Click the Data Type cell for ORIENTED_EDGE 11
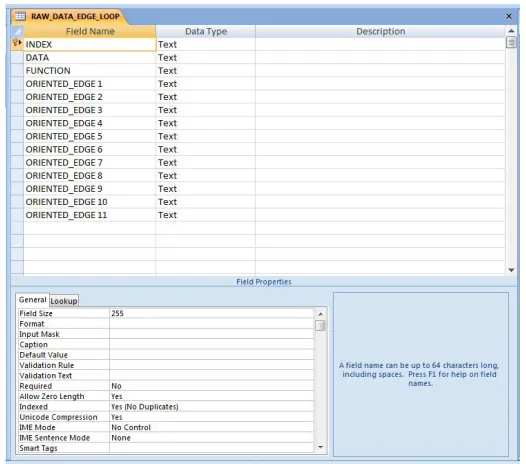The width and height of the screenshot is (526, 464). pos(205,215)
